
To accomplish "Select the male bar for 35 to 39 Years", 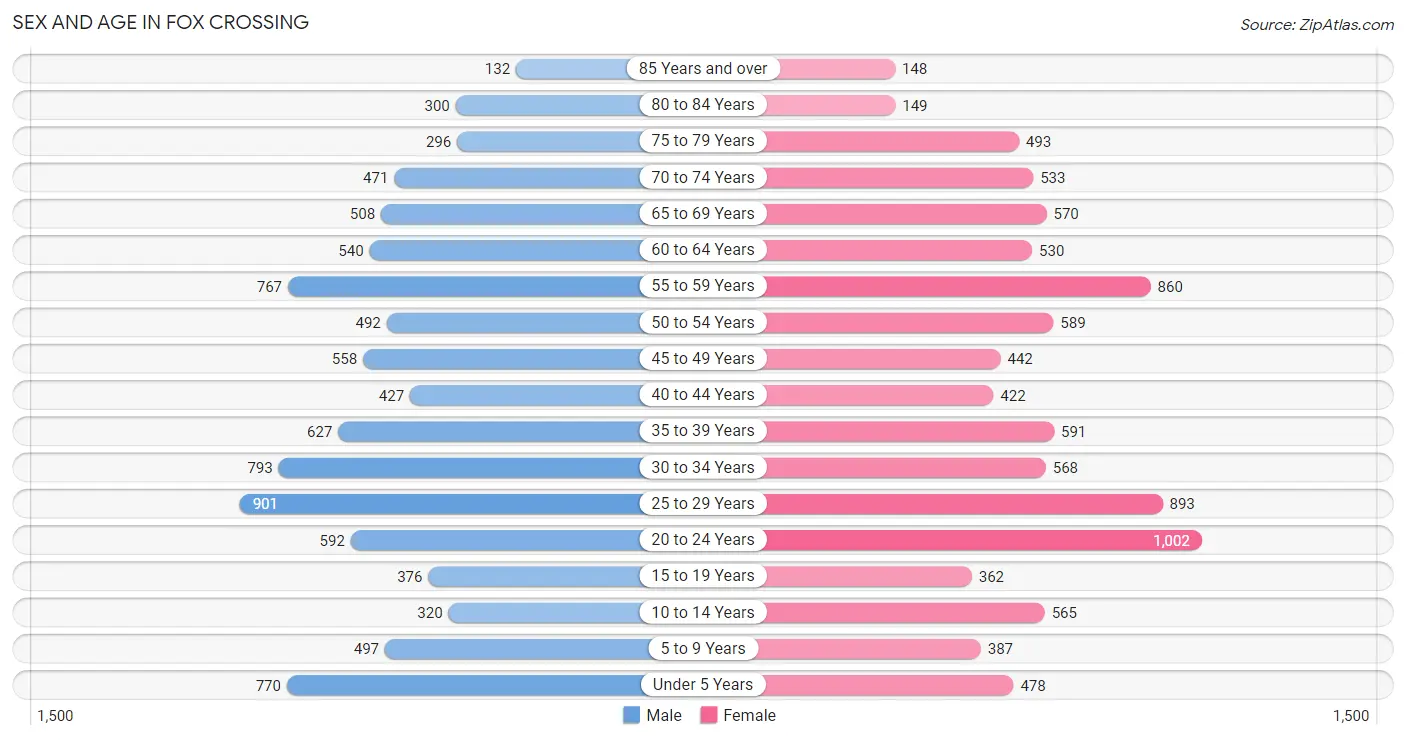I will pyautogui.click(x=490, y=431).
